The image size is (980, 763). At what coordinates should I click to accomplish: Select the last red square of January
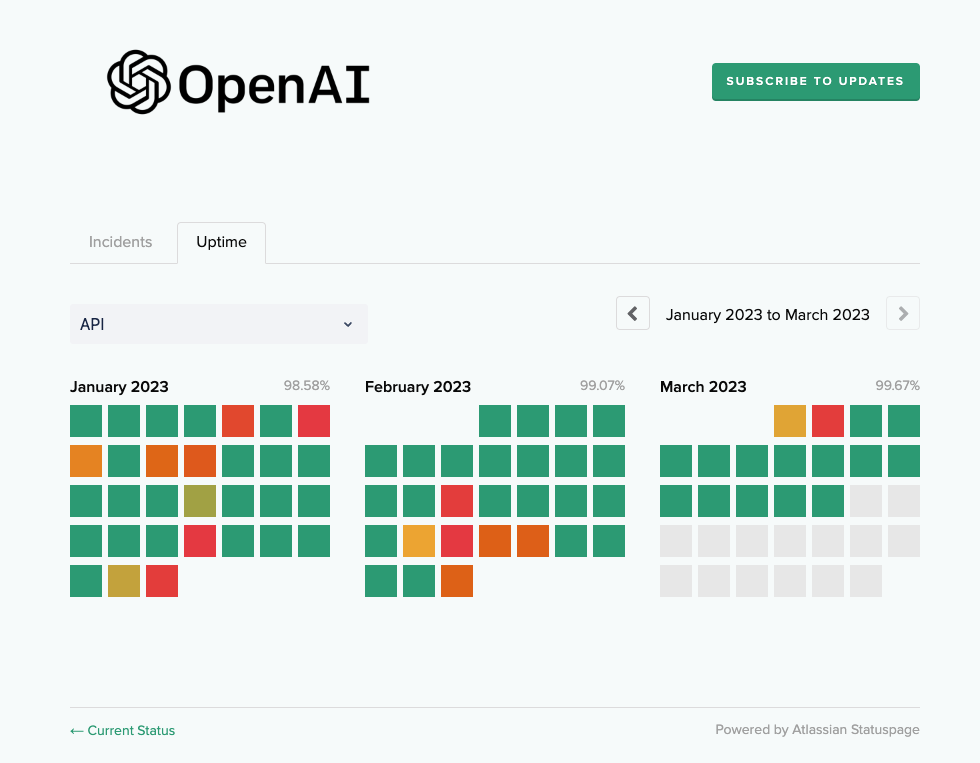(162, 581)
